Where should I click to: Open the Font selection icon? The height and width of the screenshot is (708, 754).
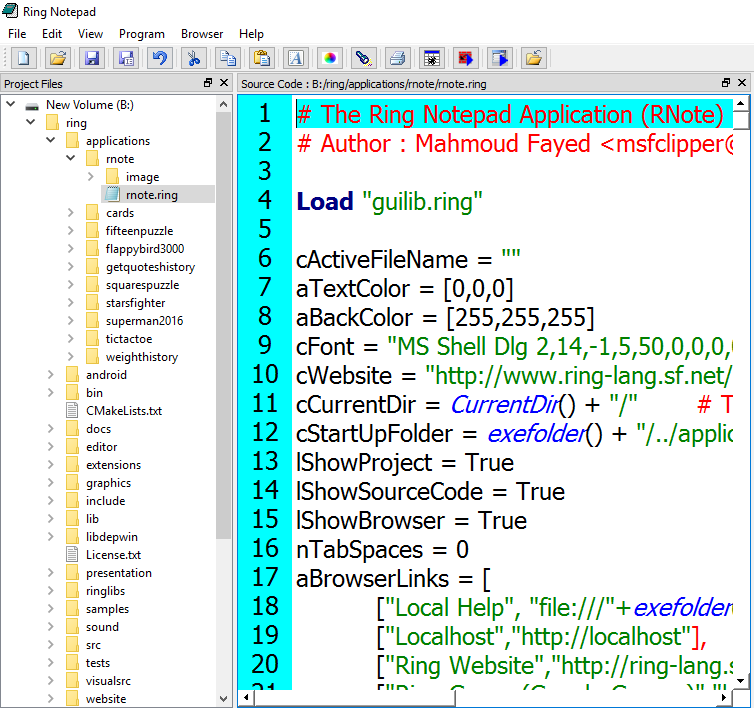(295, 58)
